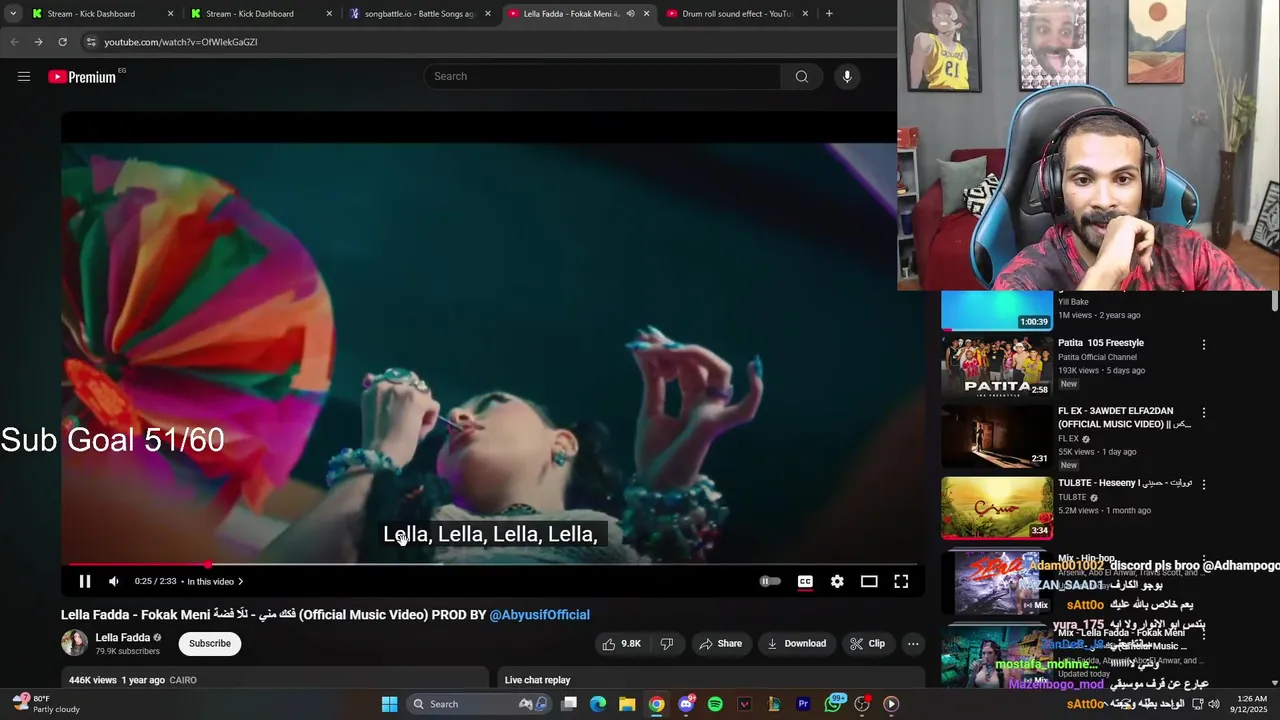
Task: Switch to songbattle.io tab
Action: click(x=419, y=14)
